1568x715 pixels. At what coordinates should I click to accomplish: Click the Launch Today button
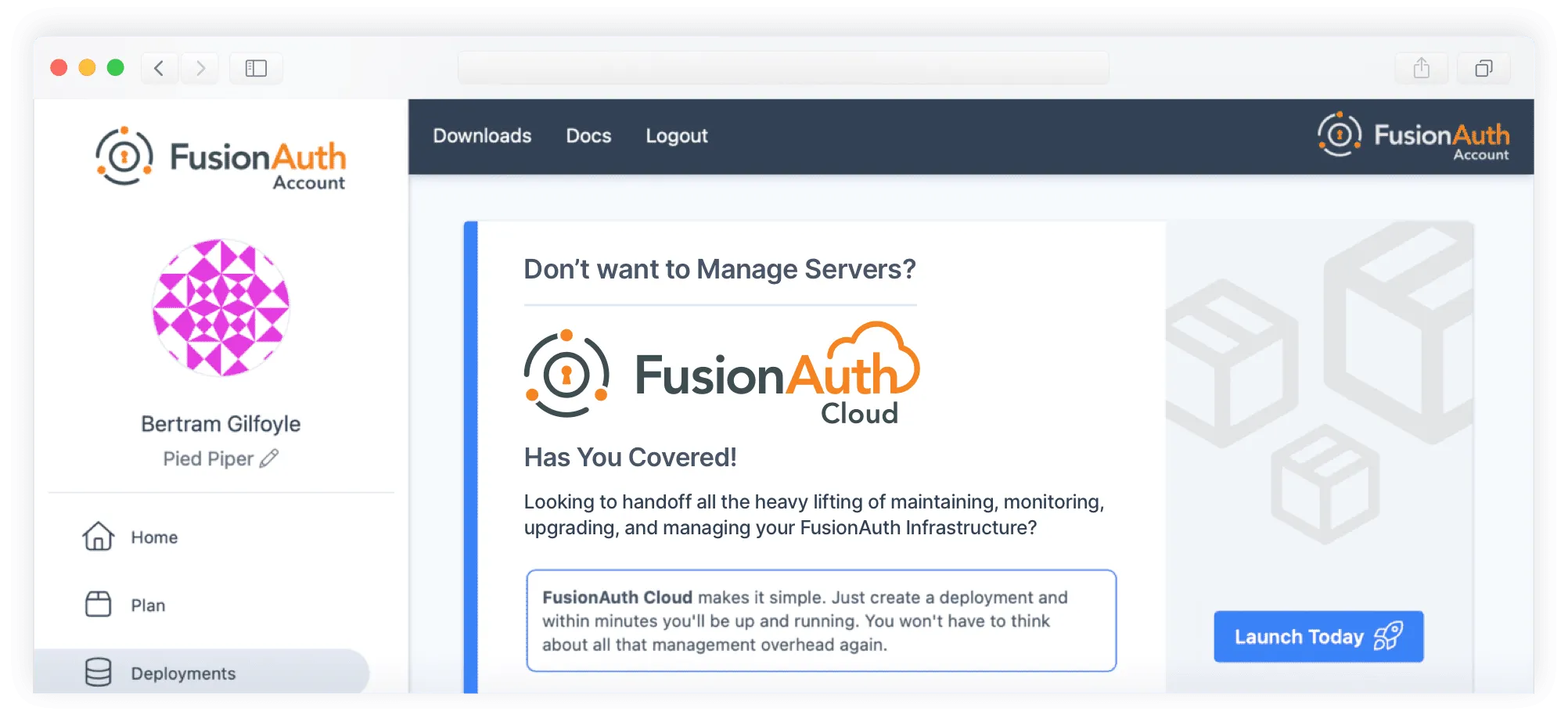click(1318, 637)
